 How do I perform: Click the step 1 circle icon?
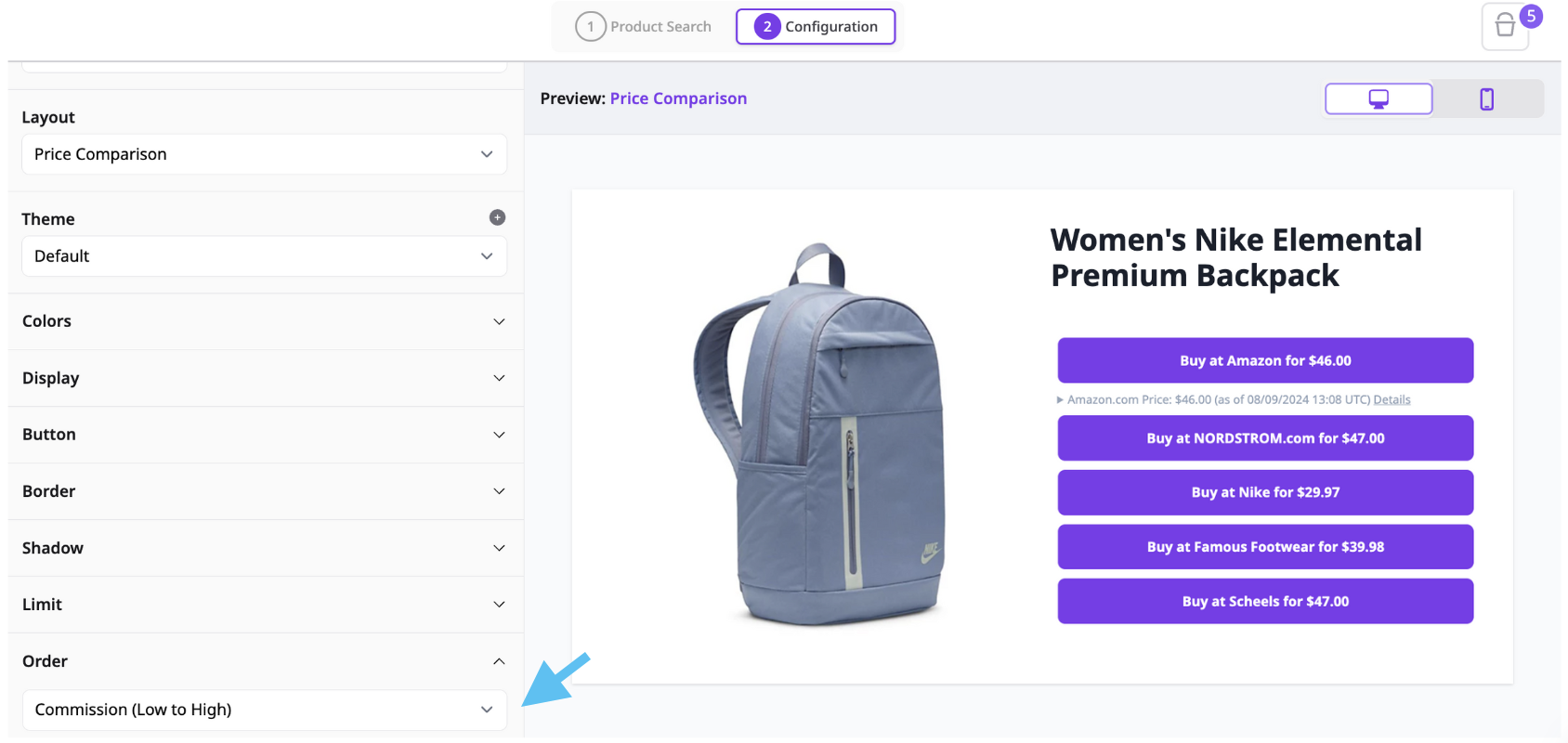590,27
